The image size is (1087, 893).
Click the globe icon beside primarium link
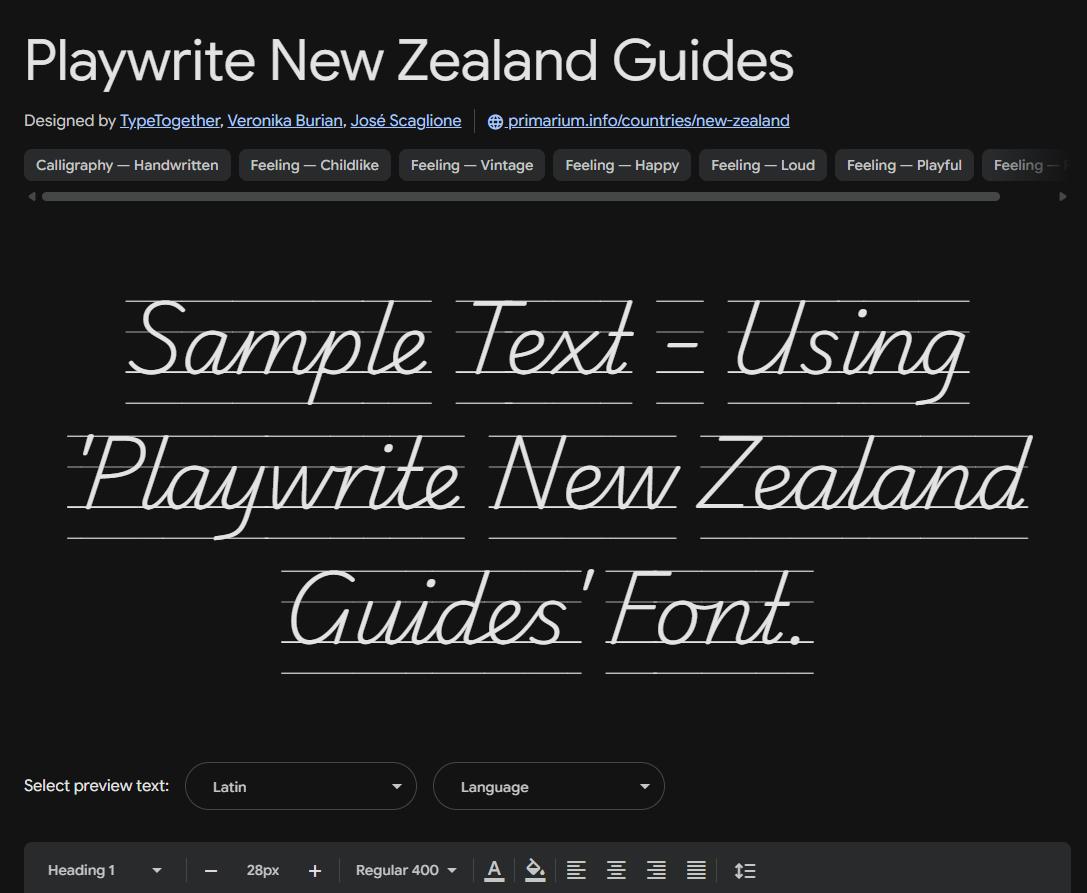[495, 122]
